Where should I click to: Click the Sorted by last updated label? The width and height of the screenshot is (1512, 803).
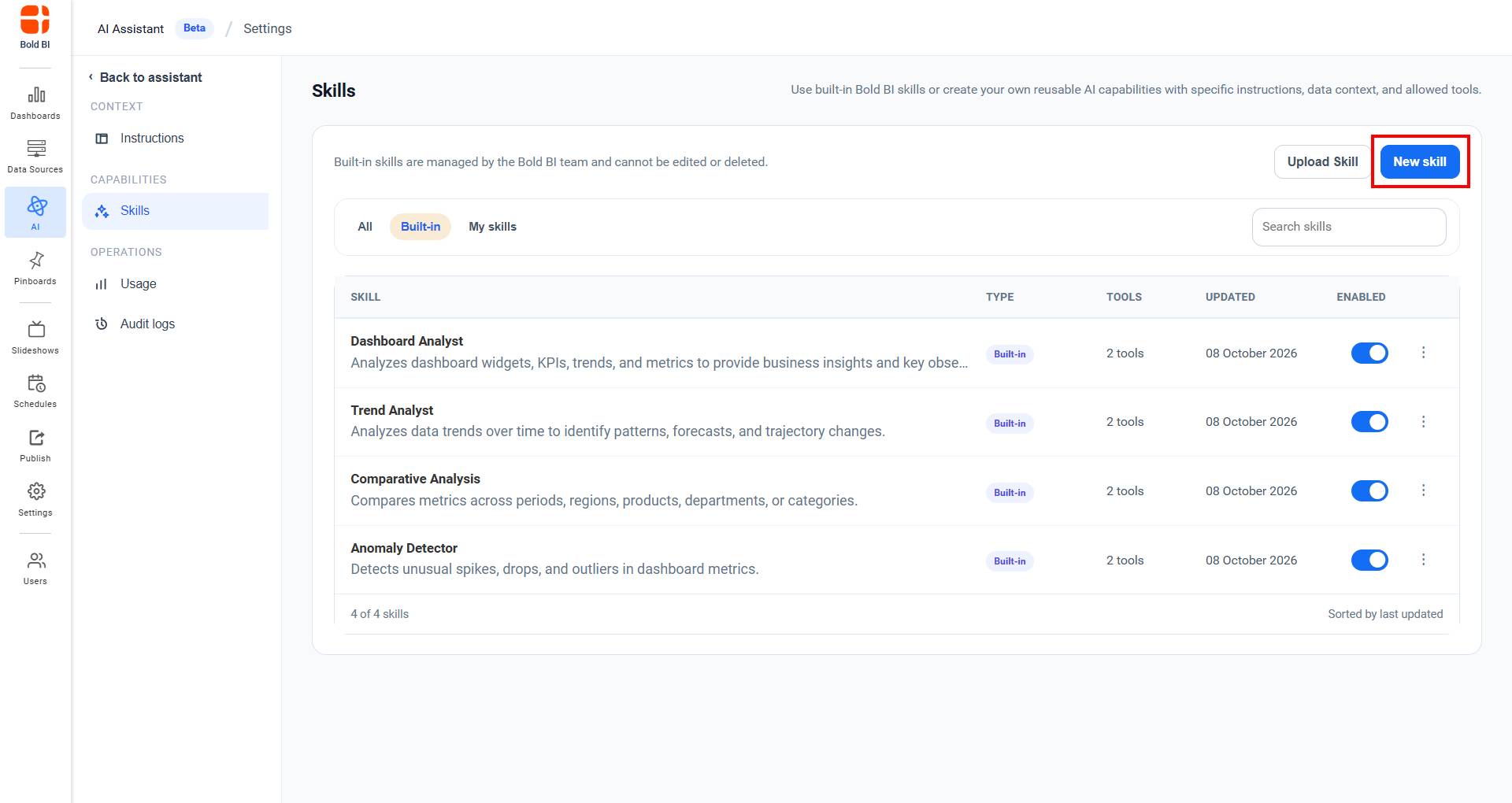click(x=1385, y=614)
